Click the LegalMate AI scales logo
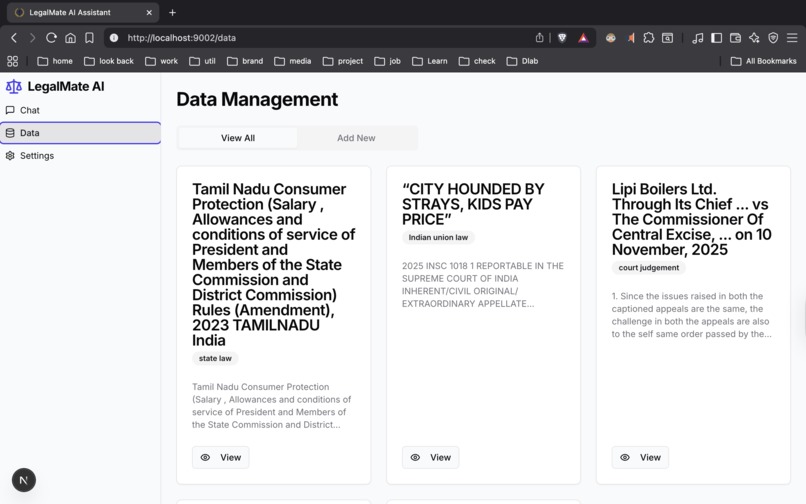Viewport: 806px width, 504px height. pos(13,86)
